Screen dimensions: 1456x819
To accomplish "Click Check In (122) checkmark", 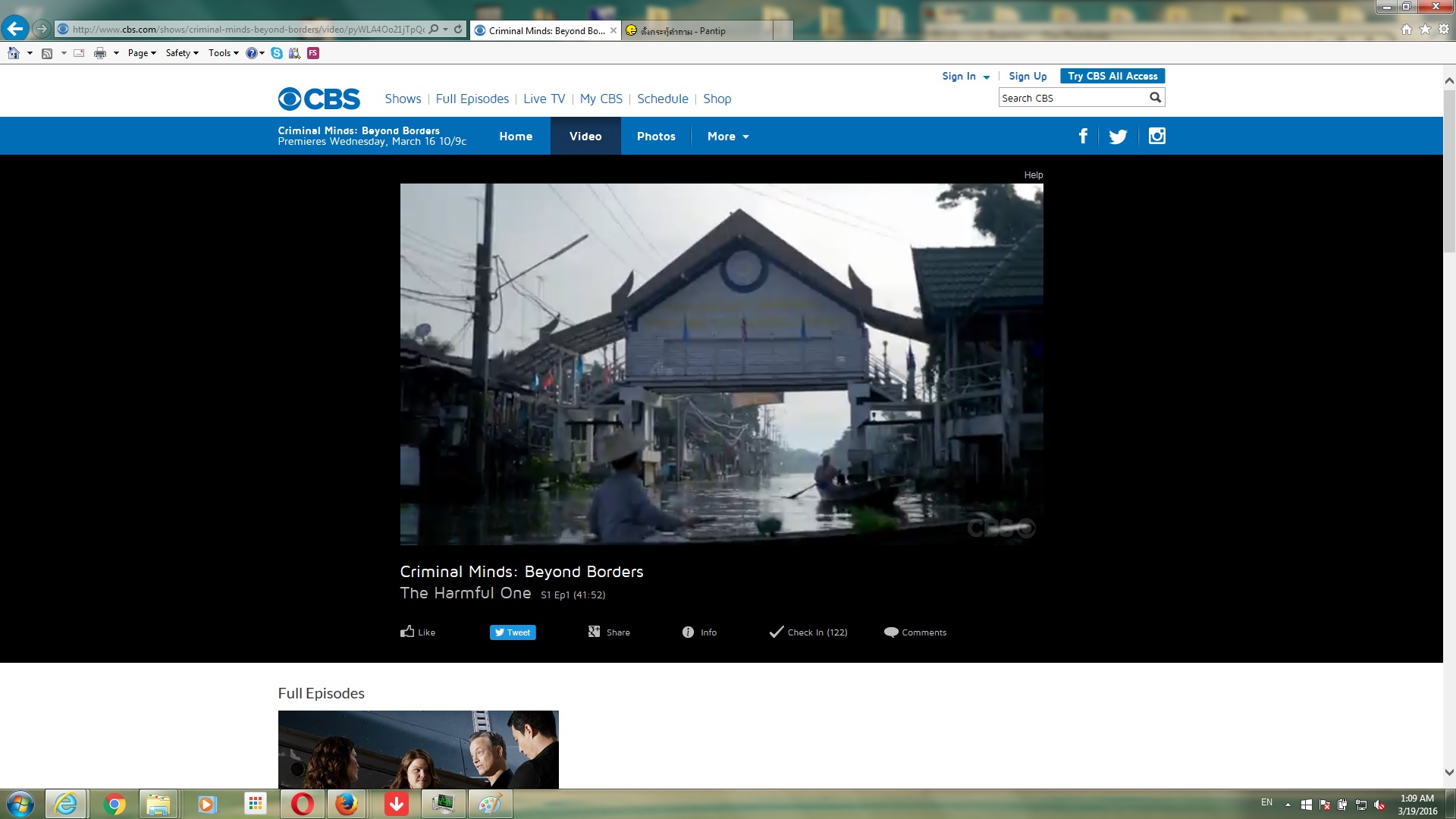I will click(808, 632).
